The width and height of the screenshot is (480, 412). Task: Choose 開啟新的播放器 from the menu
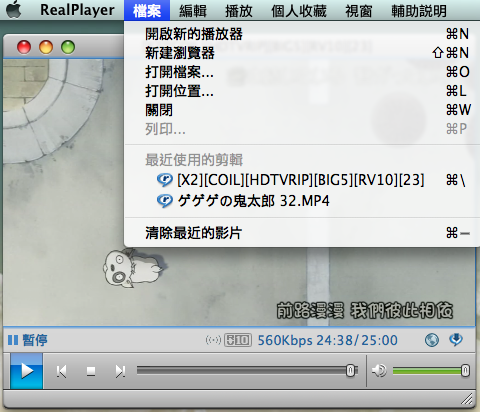302,34
